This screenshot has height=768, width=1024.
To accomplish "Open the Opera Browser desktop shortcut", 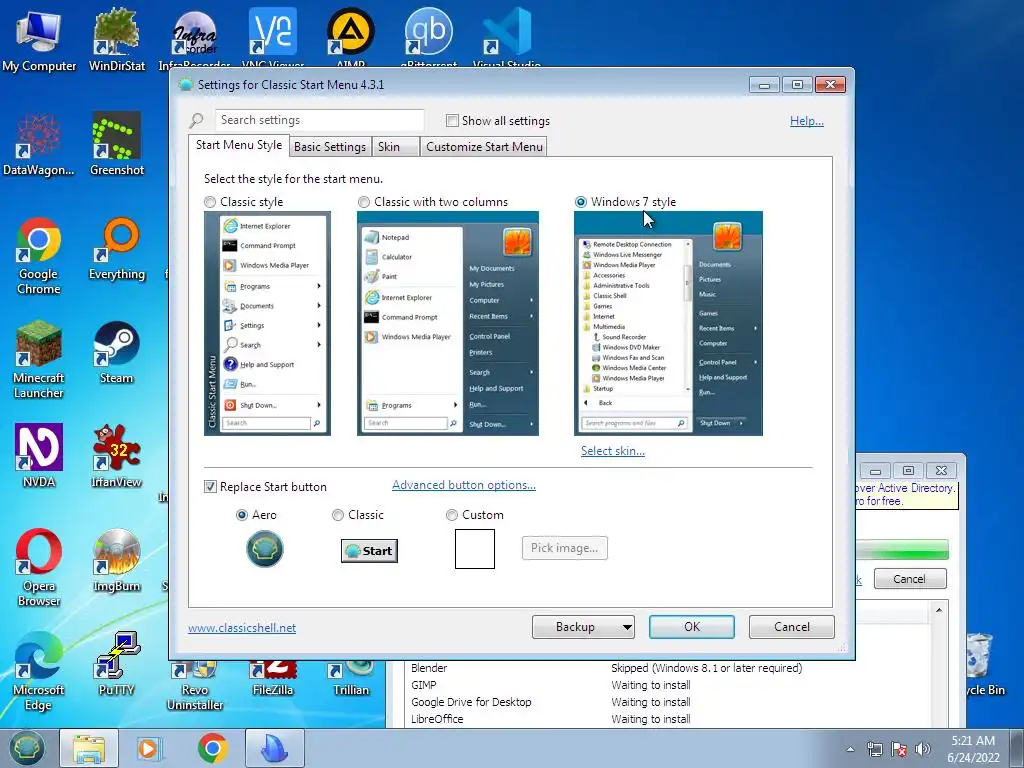I will pyautogui.click(x=39, y=568).
